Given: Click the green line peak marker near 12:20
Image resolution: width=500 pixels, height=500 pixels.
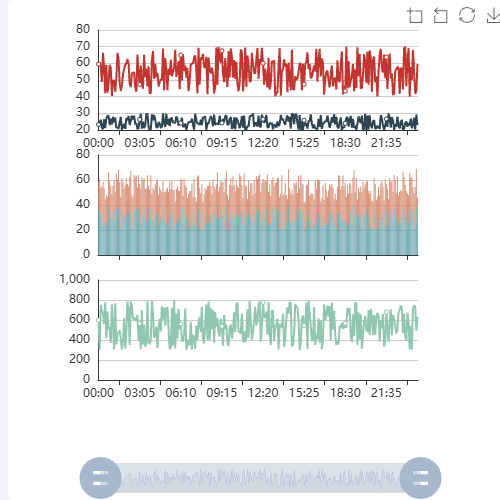Looking at the screenshot, I should (263, 302).
